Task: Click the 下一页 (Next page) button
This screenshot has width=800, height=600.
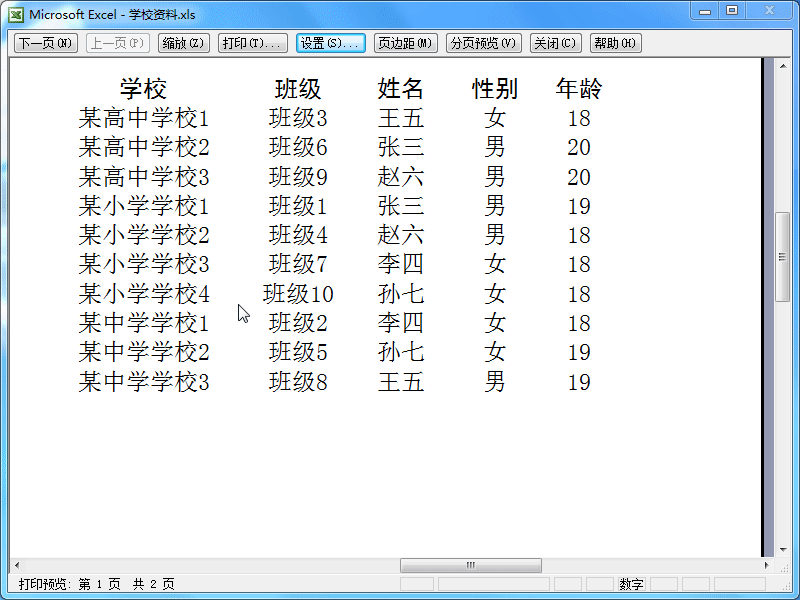Action: pos(46,43)
